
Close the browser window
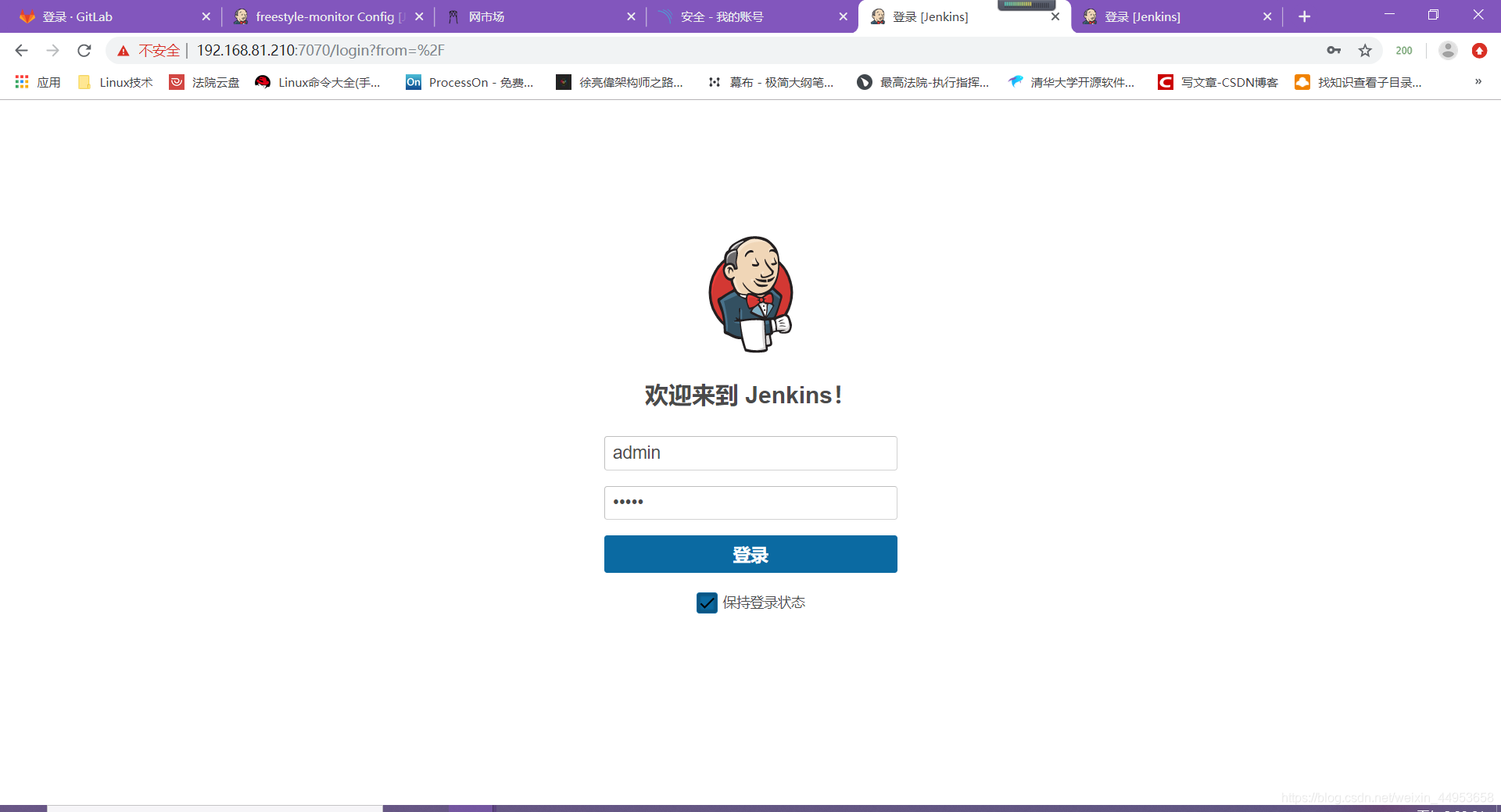coord(1478,15)
